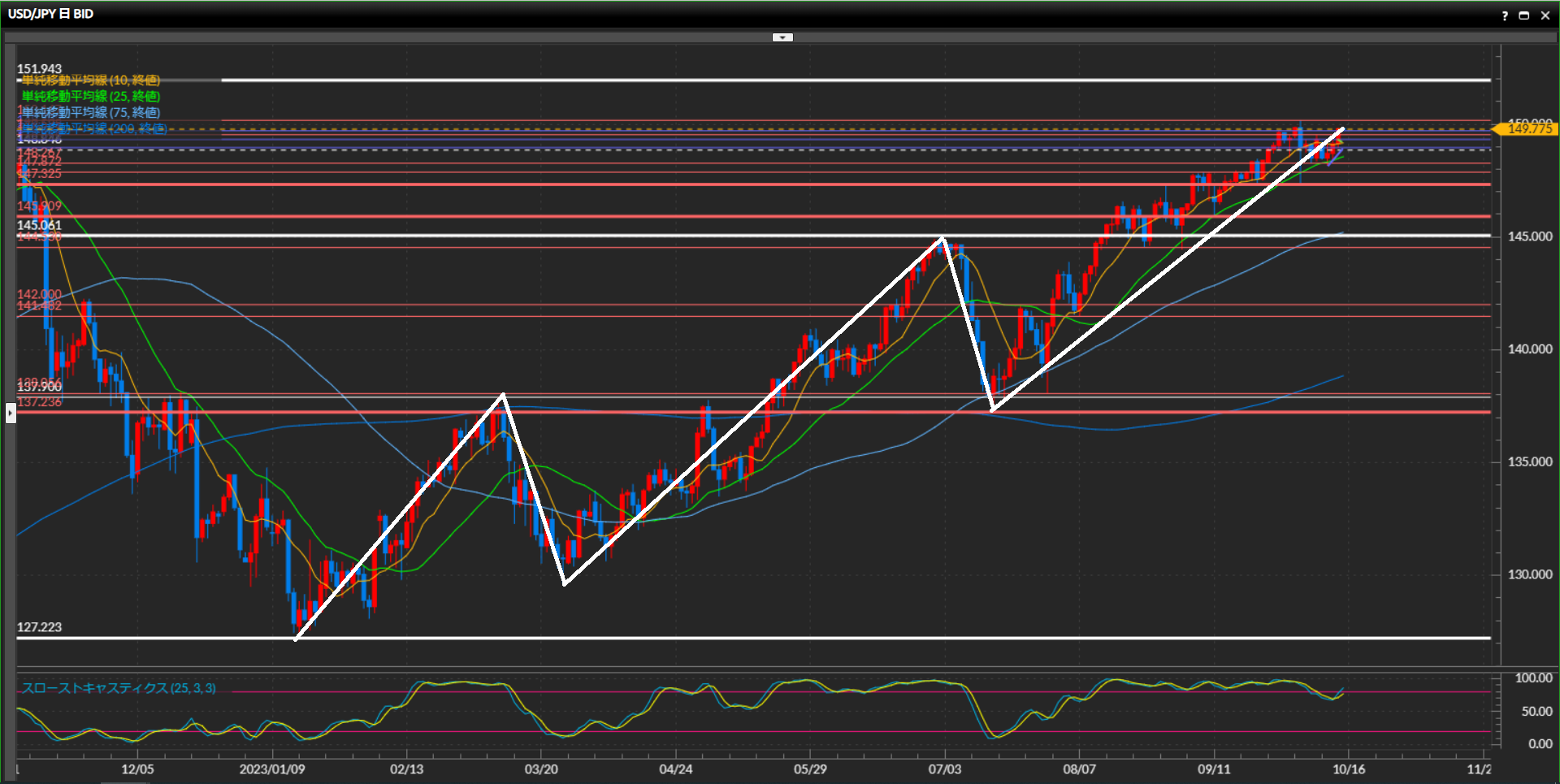Open the help question mark icon
The image size is (1560, 784).
pyautogui.click(x=1505, y=15)
